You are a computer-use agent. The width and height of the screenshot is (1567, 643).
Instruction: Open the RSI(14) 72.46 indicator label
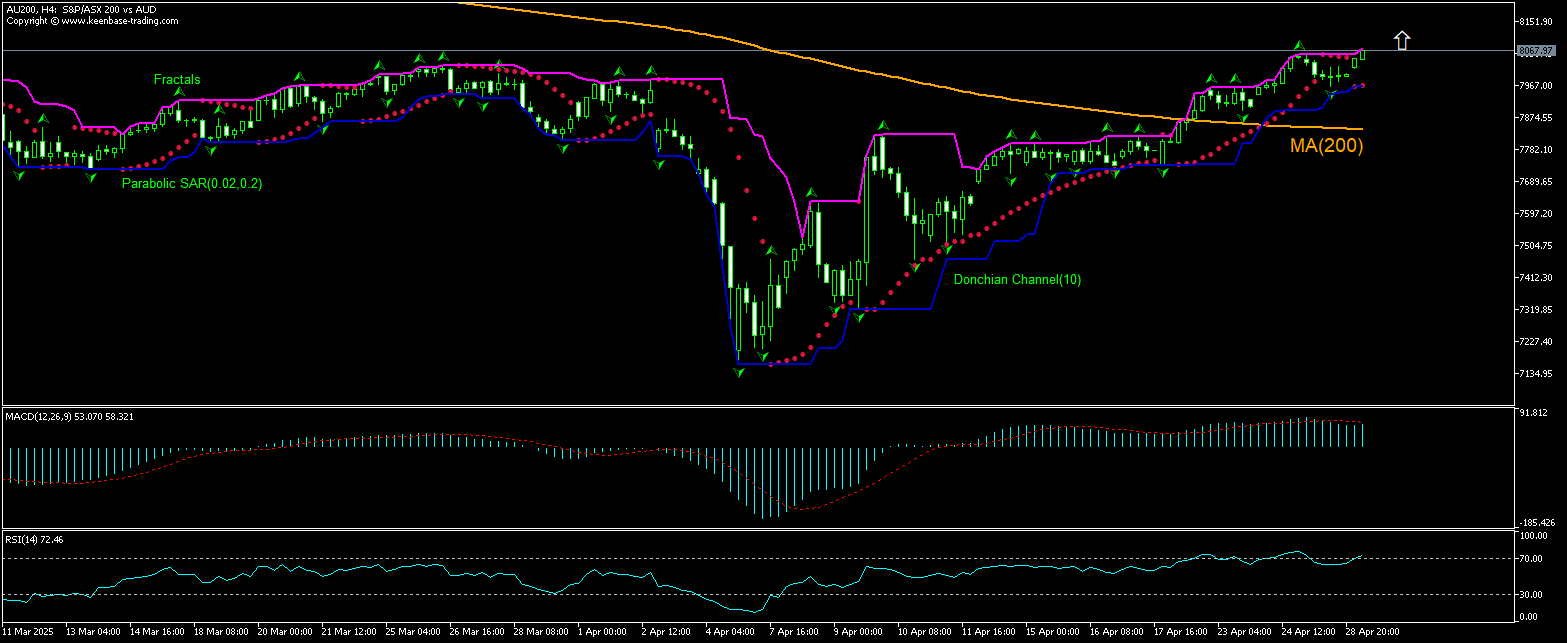[x=34, y=539]
